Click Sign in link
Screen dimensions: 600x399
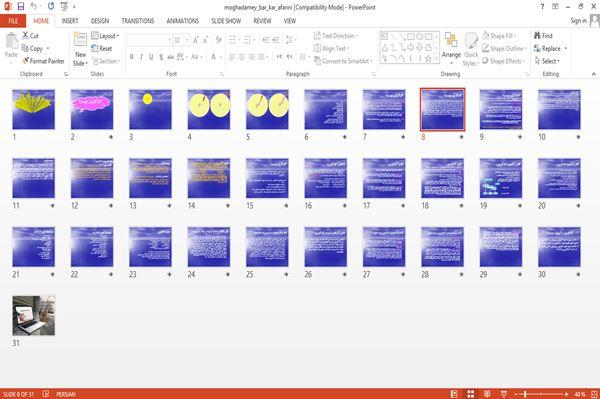tap(578, 21)
